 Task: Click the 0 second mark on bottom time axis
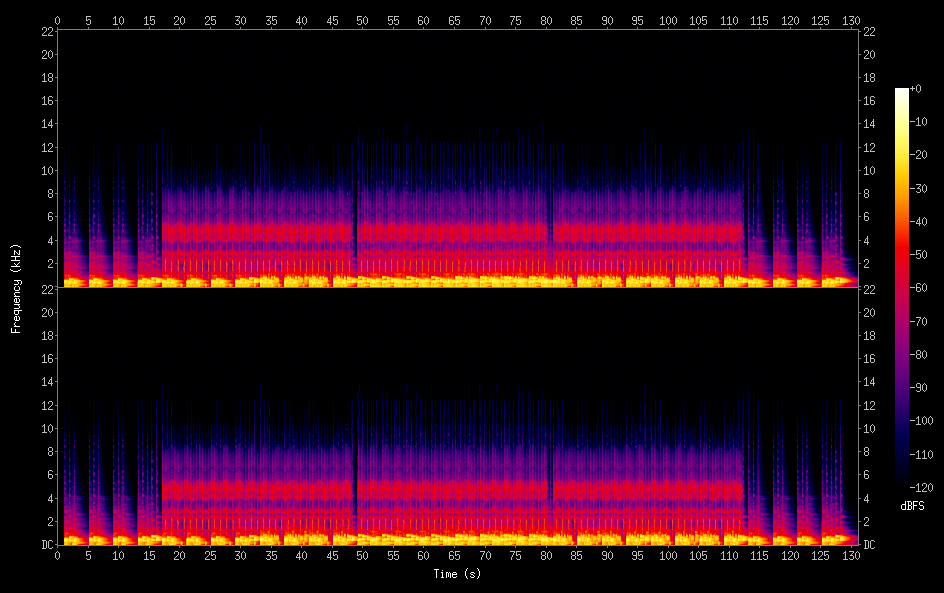click(x=58, y=555)
